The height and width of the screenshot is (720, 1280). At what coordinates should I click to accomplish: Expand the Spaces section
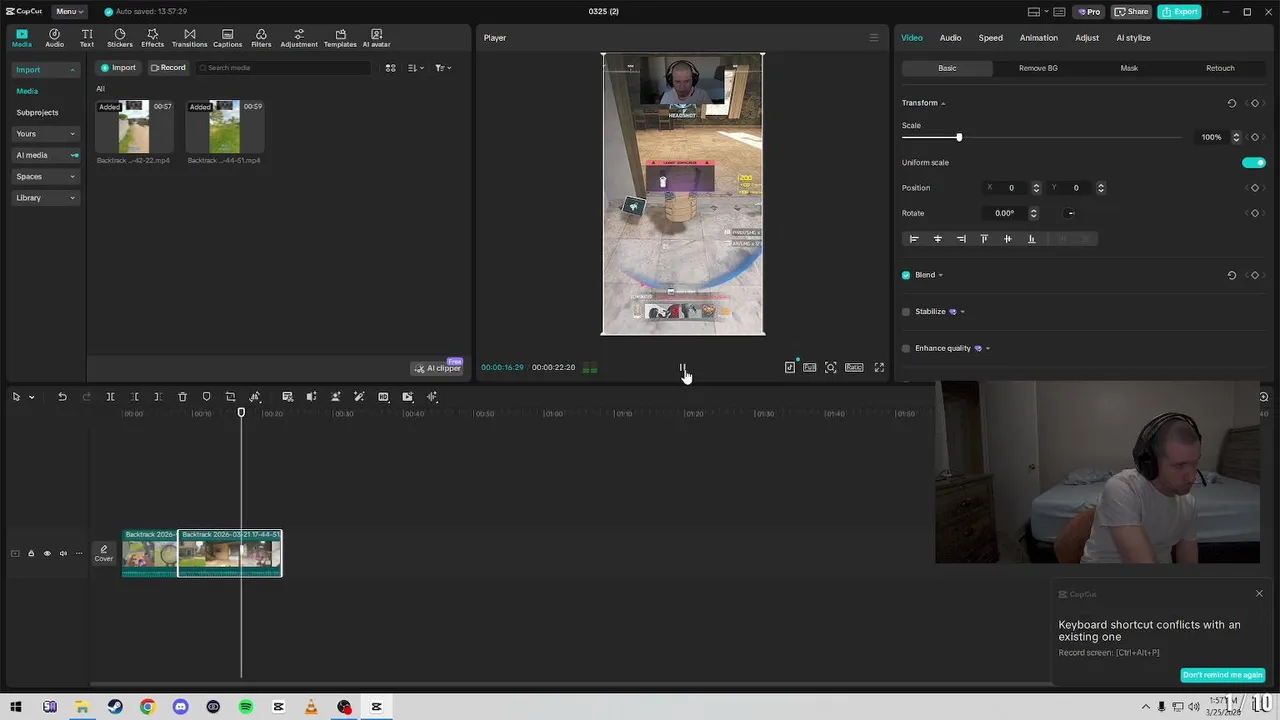tap(46, 177)
